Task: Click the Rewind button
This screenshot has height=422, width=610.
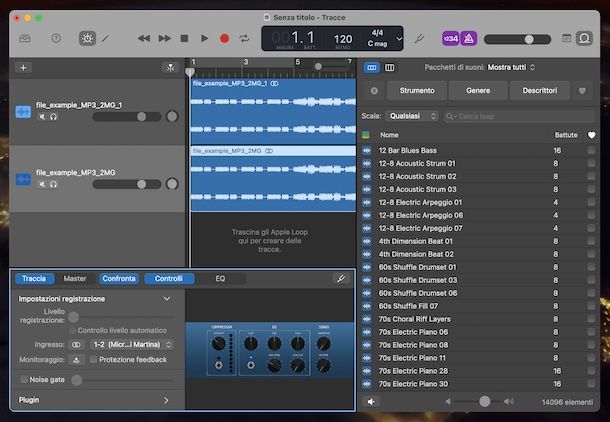Action: point(144,39)
